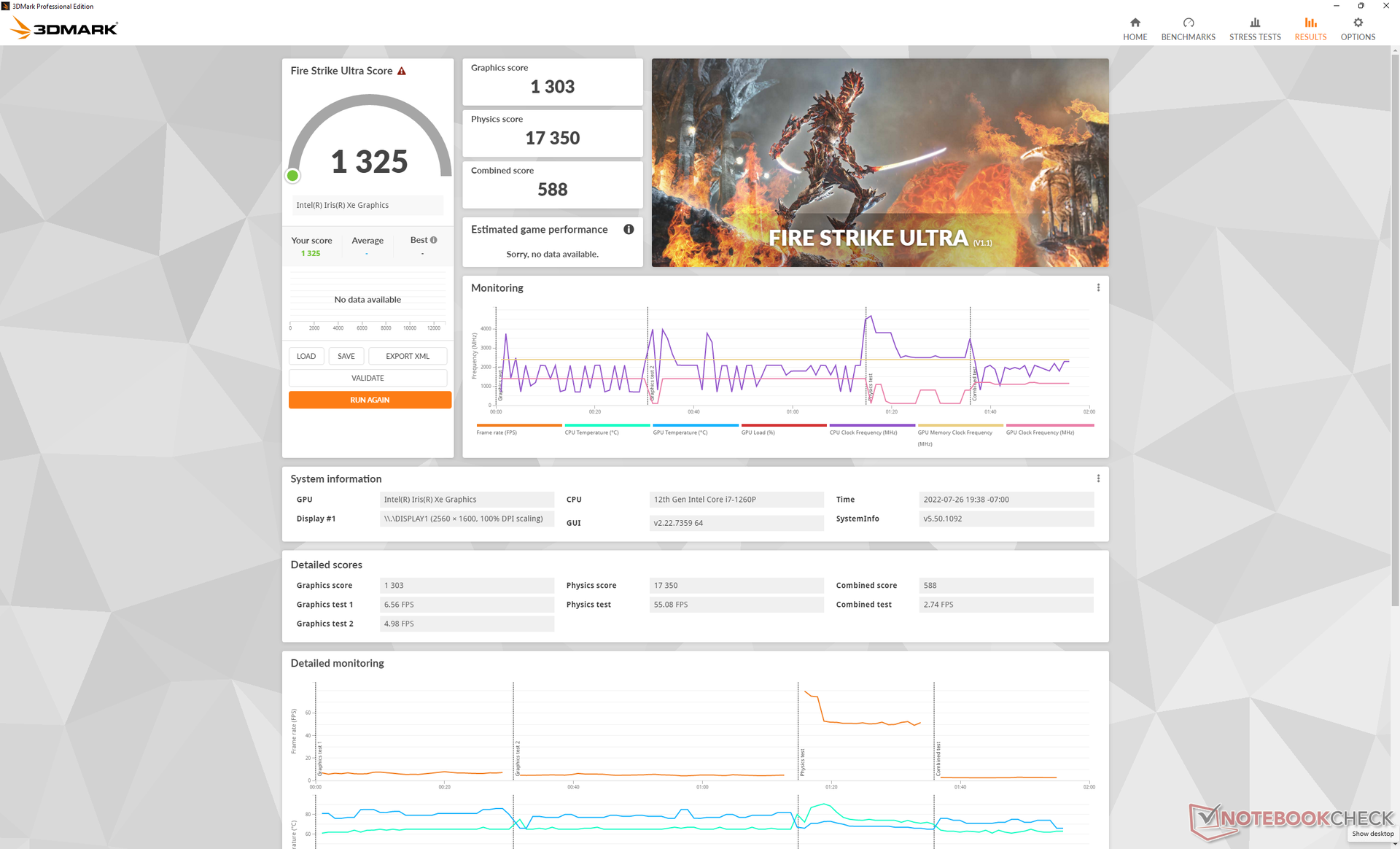The height and width of the screenshot is (849, 1400).
Task: Open the Home icon in navigation
Action: point(1135,23)
